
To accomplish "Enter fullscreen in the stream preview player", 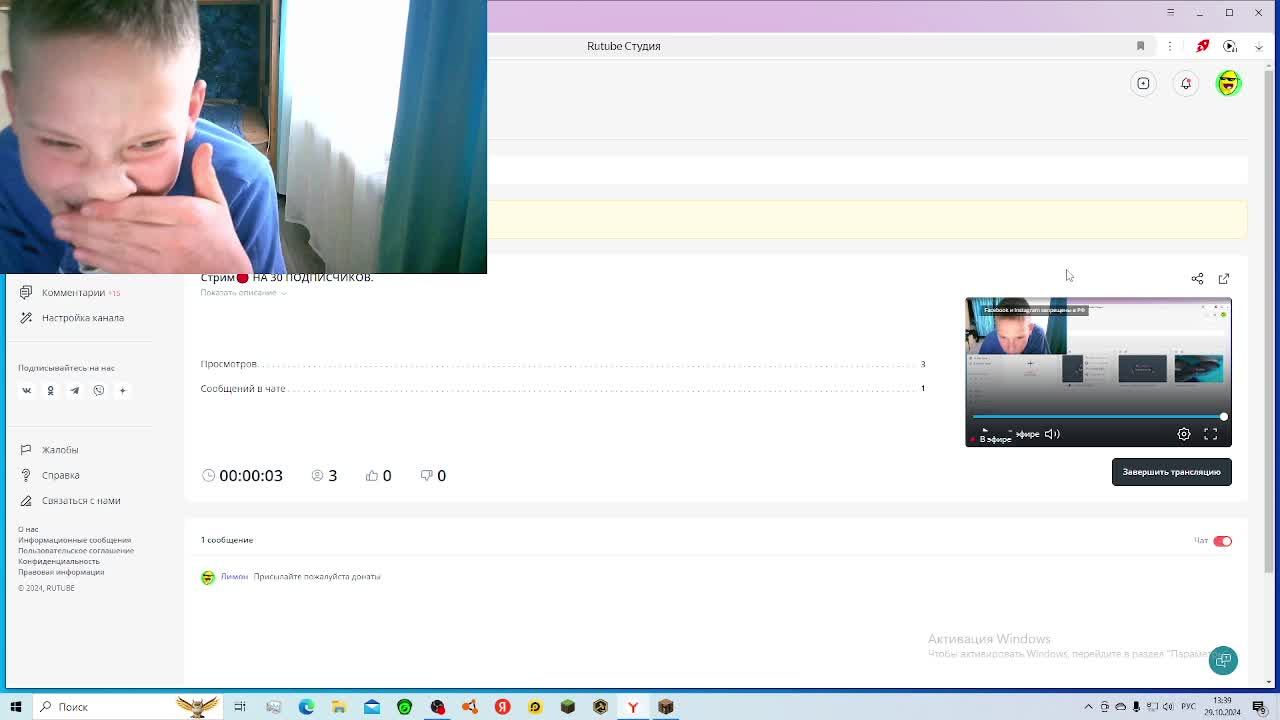I will tap(1210, 434).
